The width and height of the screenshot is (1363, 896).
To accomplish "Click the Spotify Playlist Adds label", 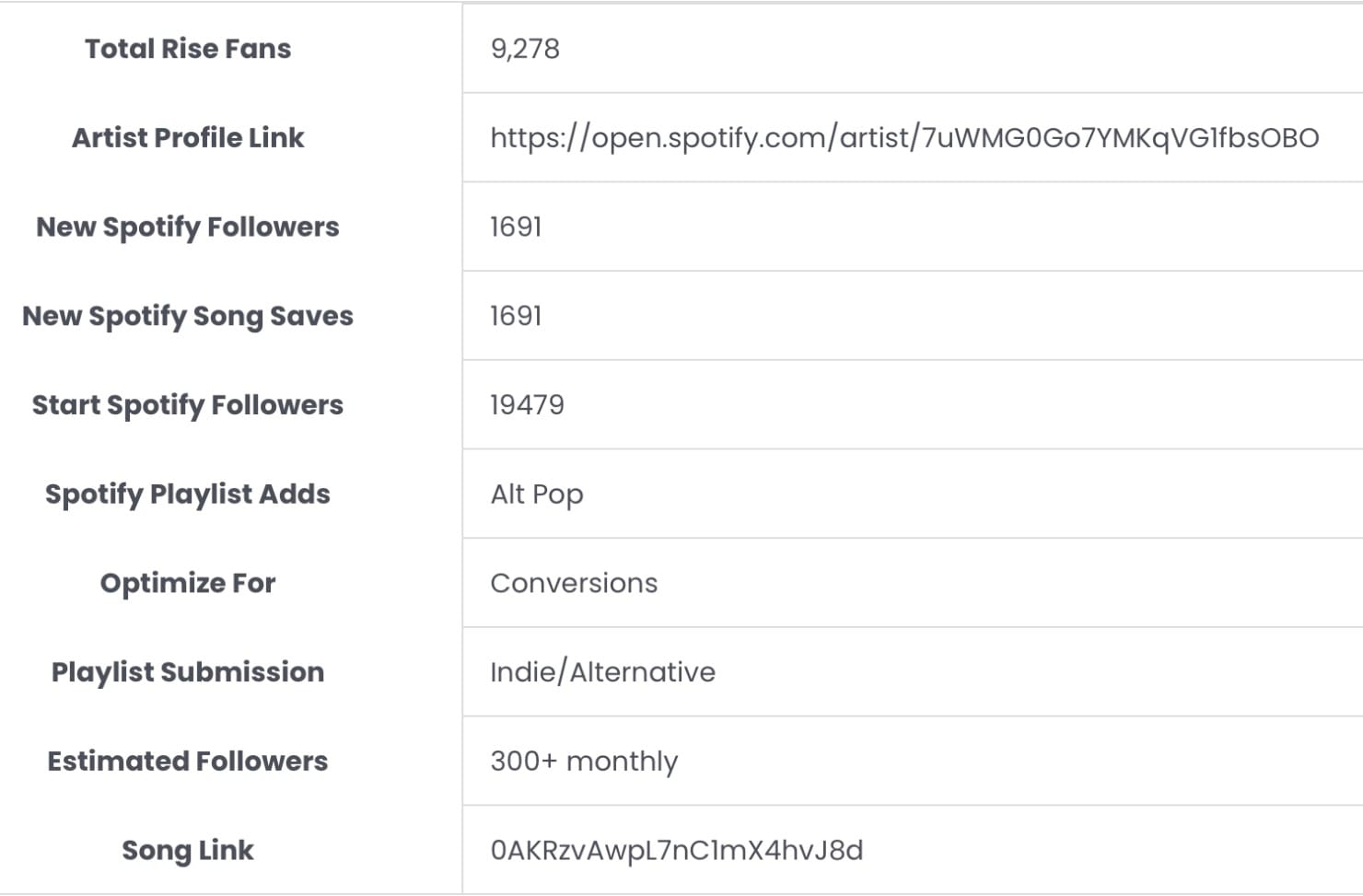I will pyautogui.click(x=188, y=495).
